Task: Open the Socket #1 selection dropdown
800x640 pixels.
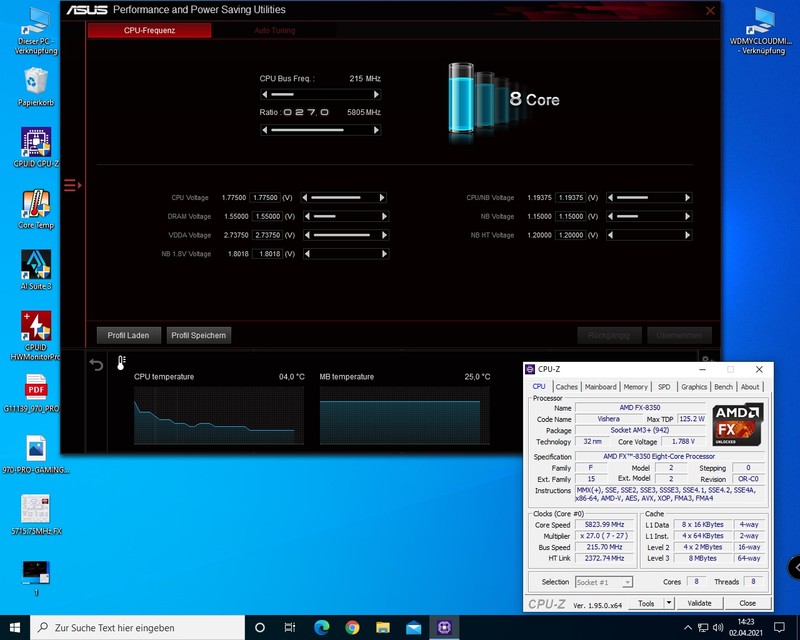Action: click(x=604, y=582)
